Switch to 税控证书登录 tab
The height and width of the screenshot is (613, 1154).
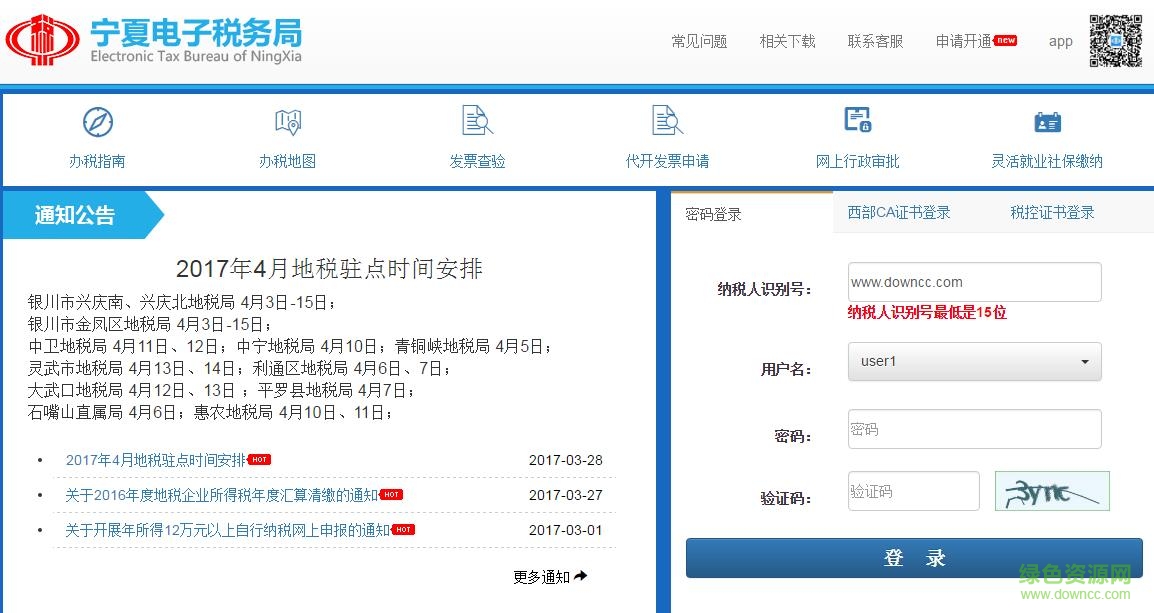tap(1052, 212)
